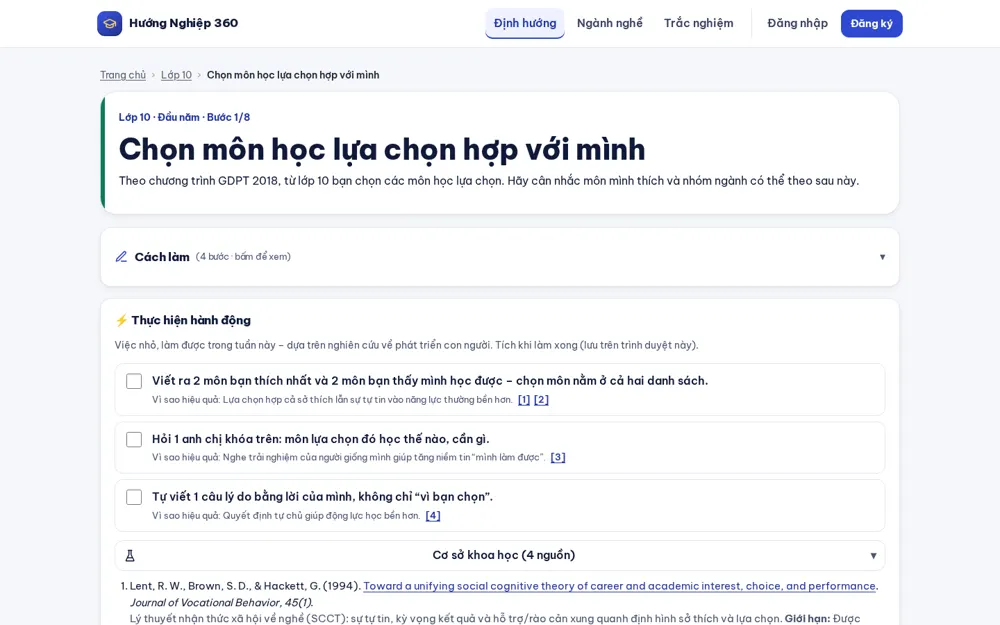Click the Đăng ký button

click(871, 24)
